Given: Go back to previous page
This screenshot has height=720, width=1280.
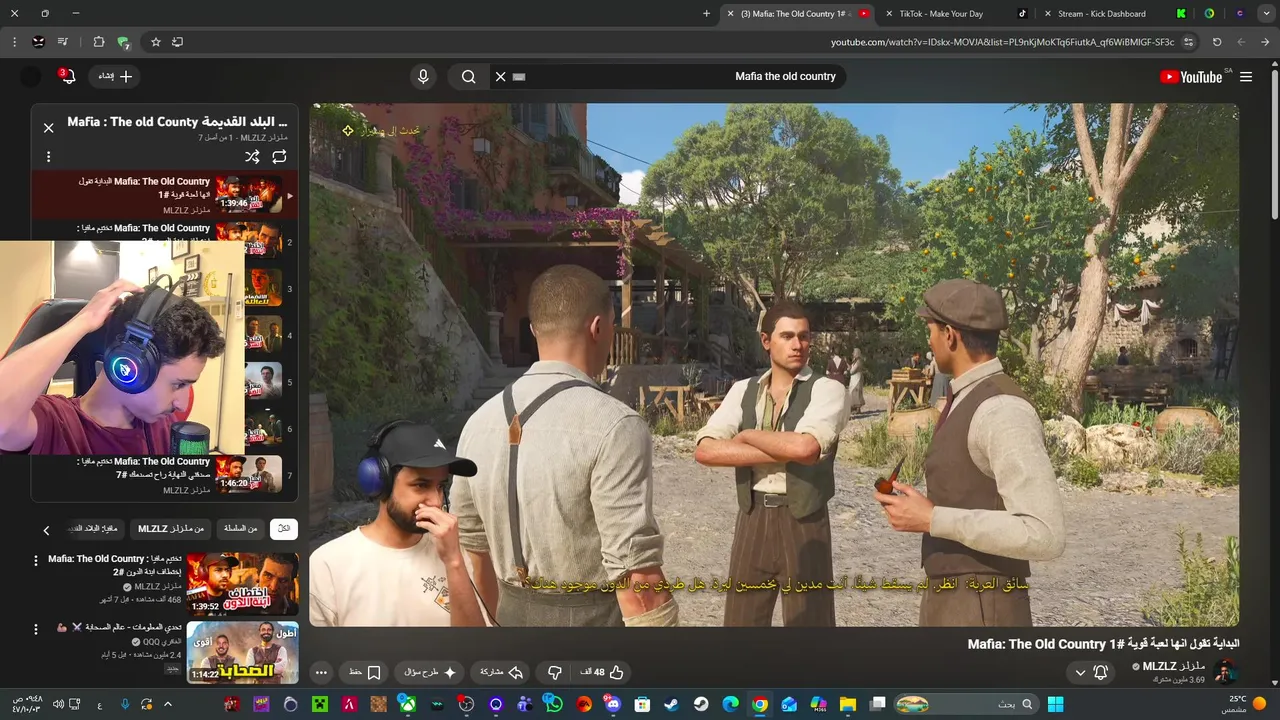Looking at the screenshot, I should 1265,42.
